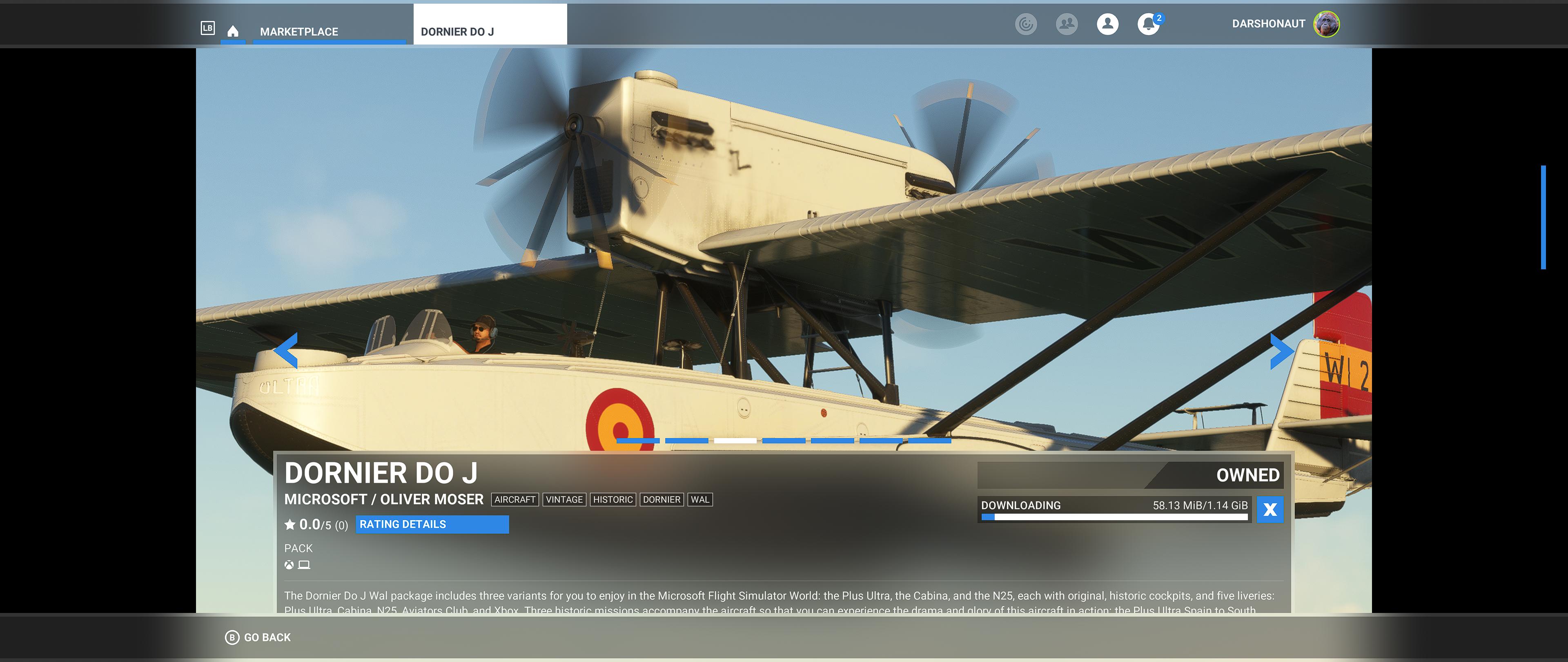
Task: Click the DARSHONAUT avatar picture
Action: pyautogui.click(x=1326, y=24)
